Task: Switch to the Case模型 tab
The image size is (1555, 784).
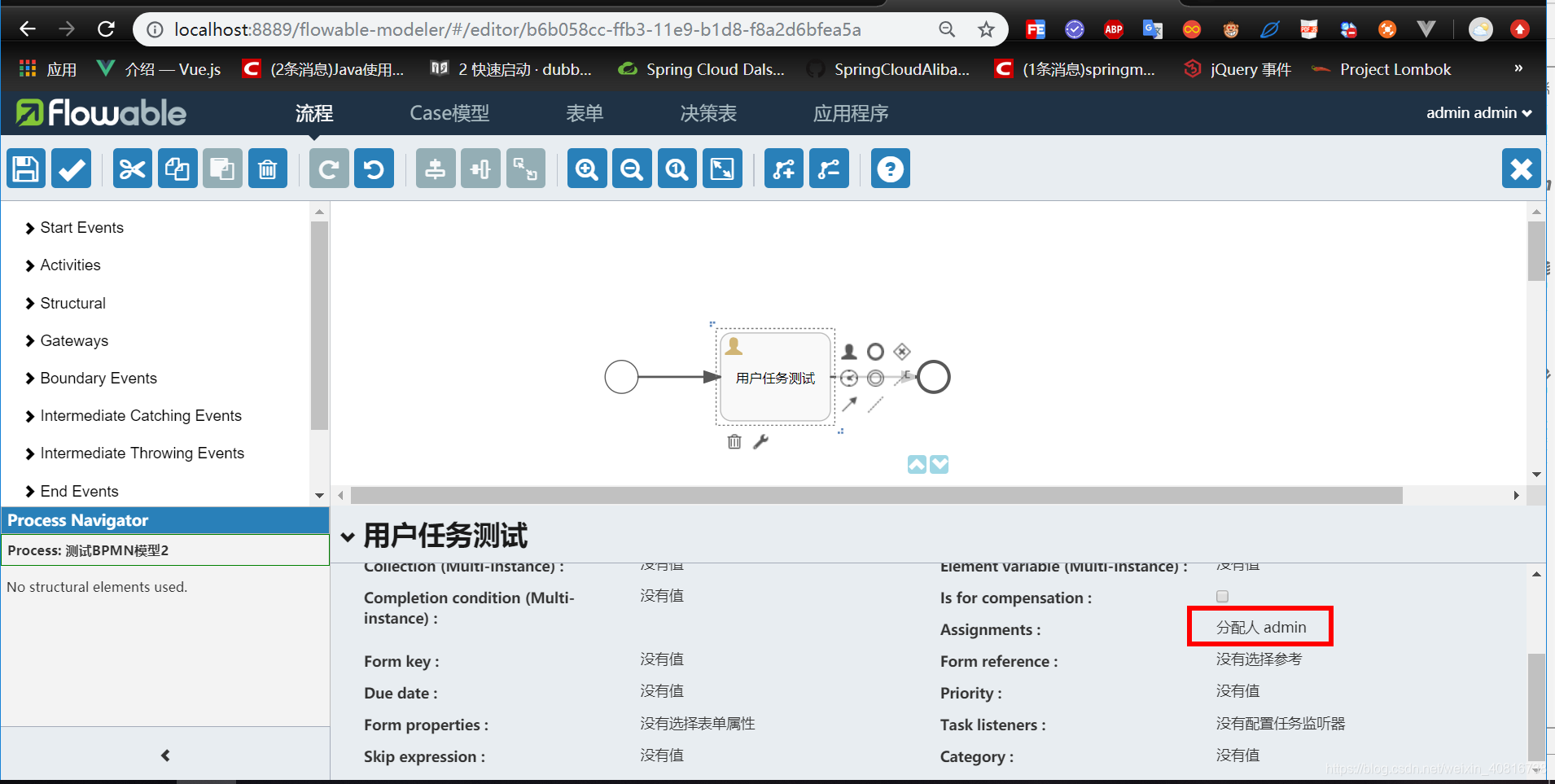Action: (x=449, y=113)
